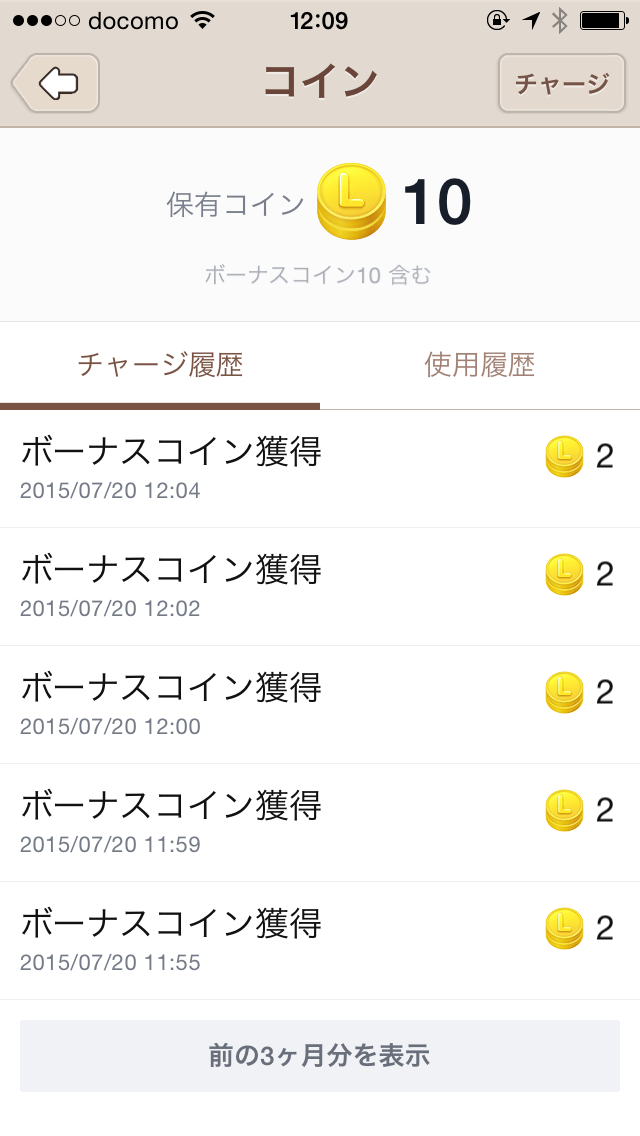
Task: Select bonus coin entry from 12:00
Action: pyautogui.click(x=171, y=704)
